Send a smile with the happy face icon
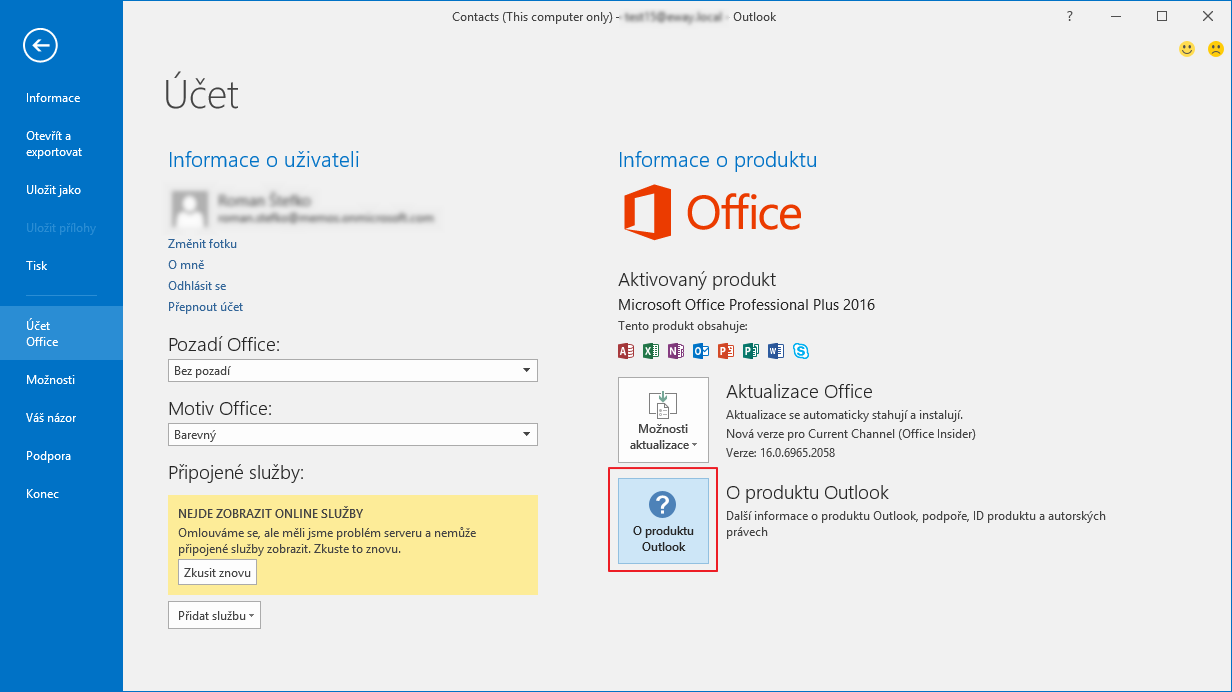 [1187, 48]
